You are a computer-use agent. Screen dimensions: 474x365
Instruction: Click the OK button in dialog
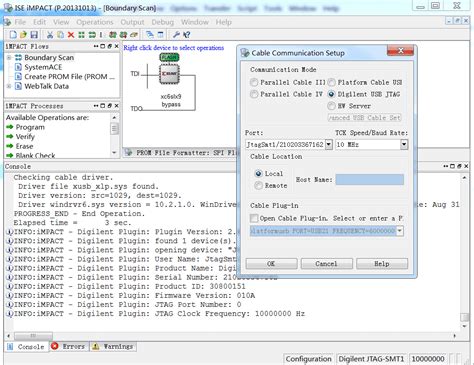coord(271,264)
